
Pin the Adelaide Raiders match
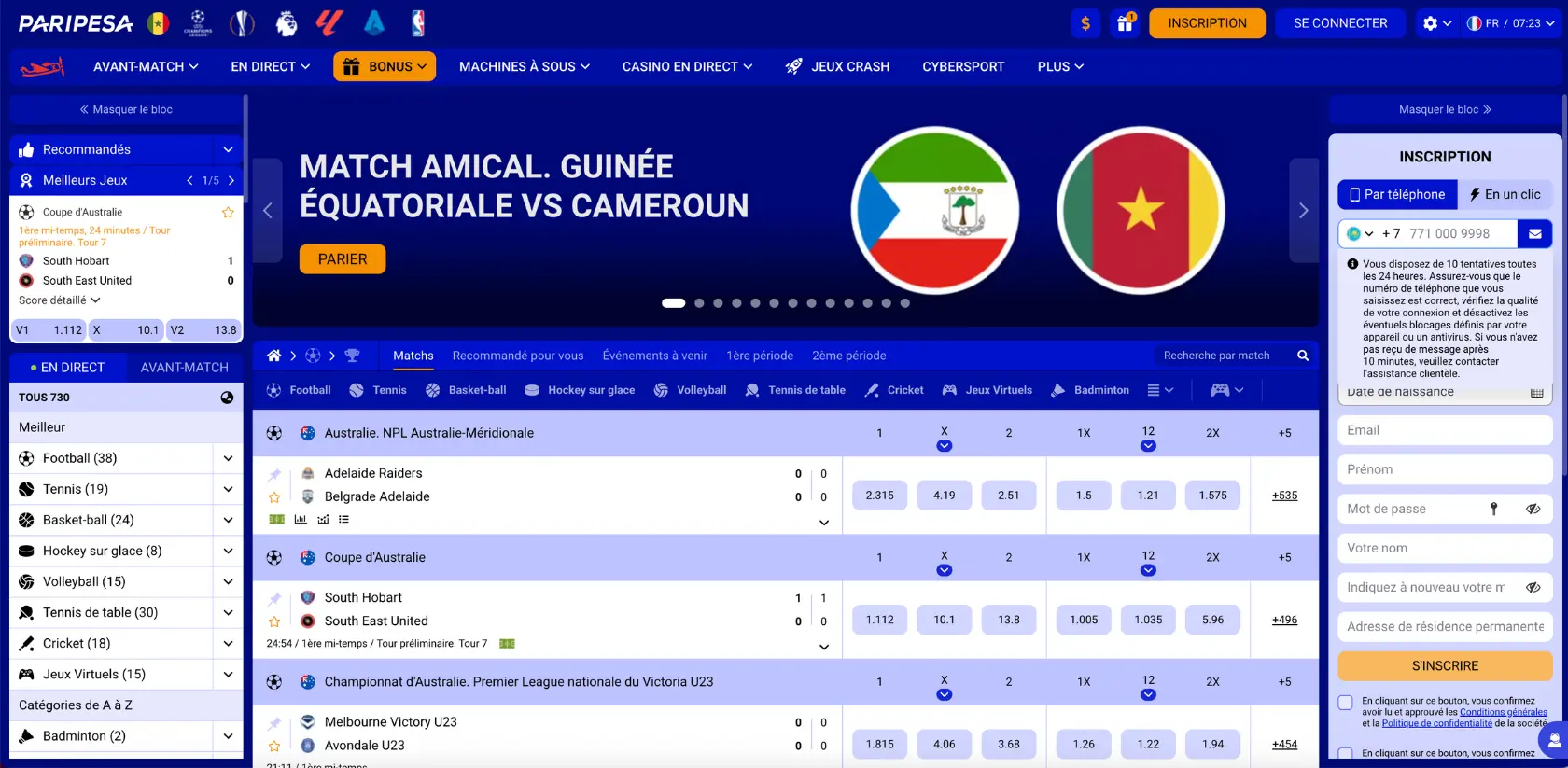(x=274, y=475)
